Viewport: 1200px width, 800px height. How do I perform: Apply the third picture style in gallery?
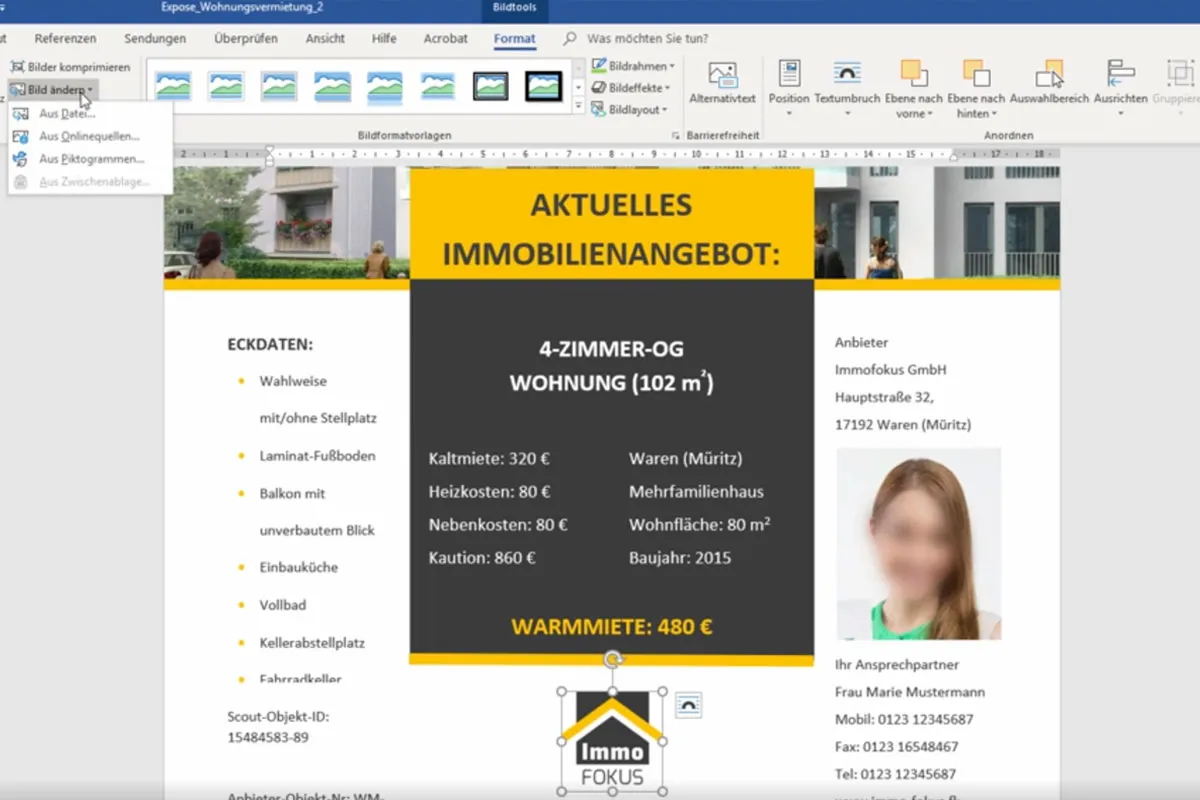279,86
